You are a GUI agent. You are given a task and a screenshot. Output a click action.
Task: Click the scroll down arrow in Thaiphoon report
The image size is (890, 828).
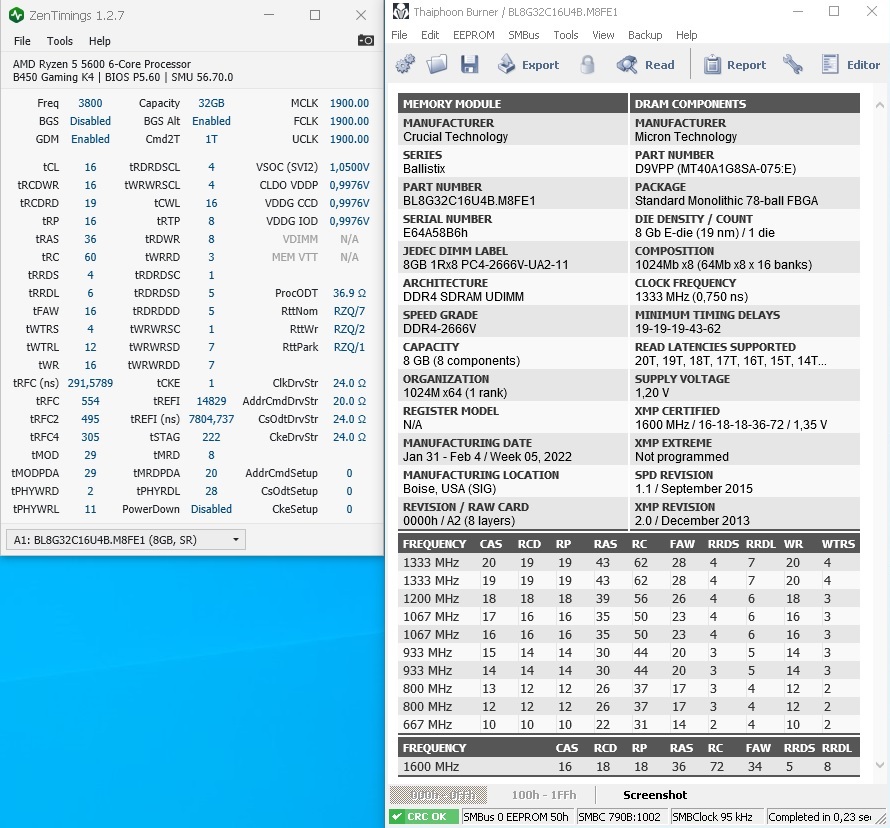[880, 765]
